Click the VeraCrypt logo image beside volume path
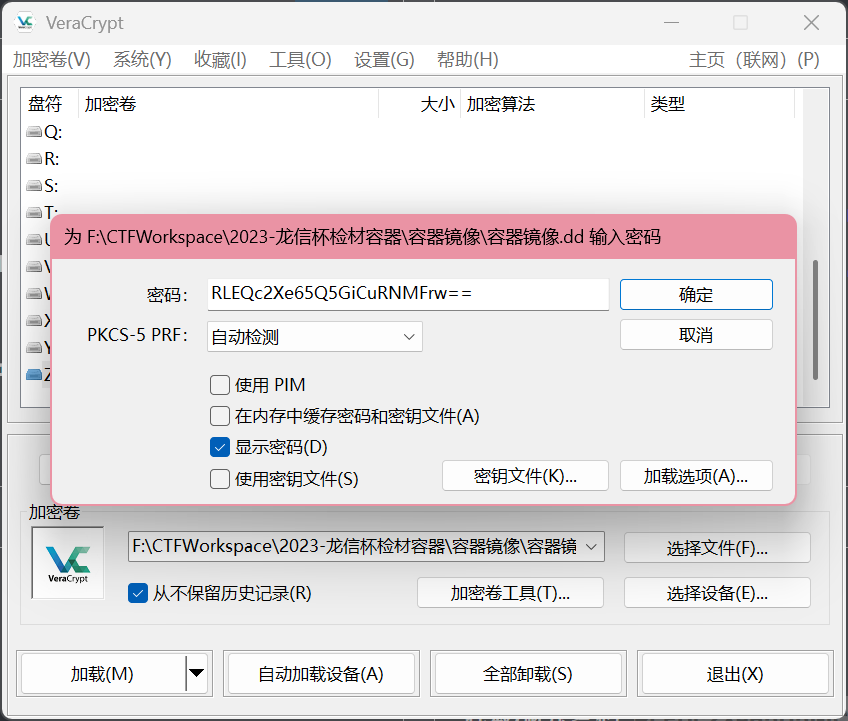The image size is (848, 721). pyautogui.click(x=68, y=563)
